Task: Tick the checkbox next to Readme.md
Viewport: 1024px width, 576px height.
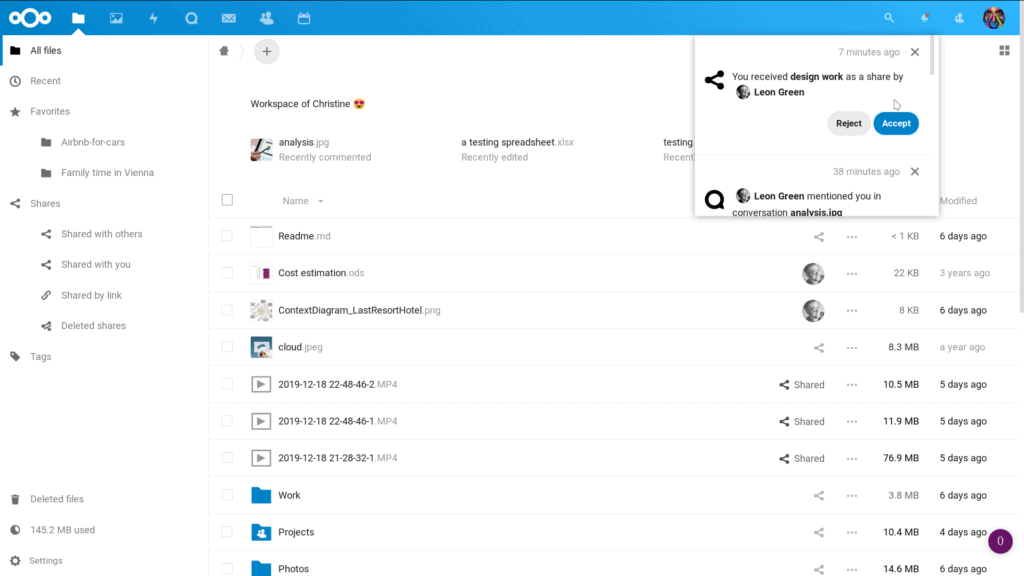Action: point(227,236)
